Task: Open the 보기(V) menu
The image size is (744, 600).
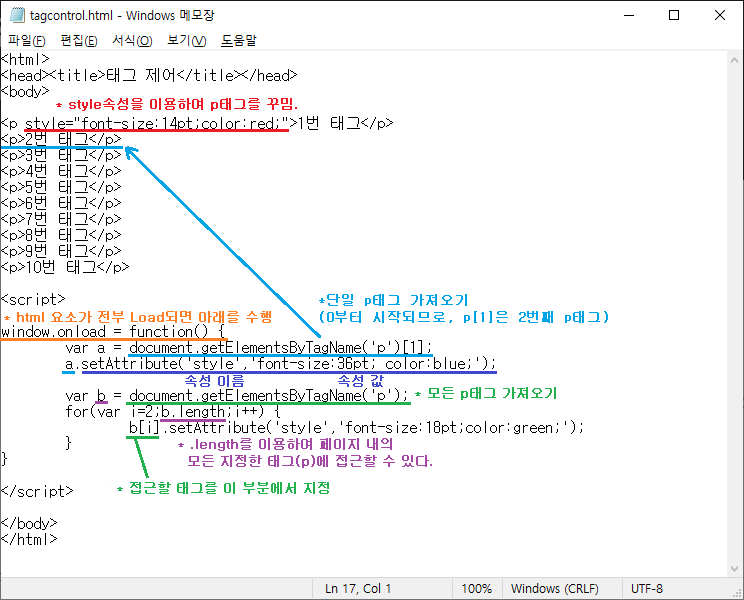Action: click(186, 41)
